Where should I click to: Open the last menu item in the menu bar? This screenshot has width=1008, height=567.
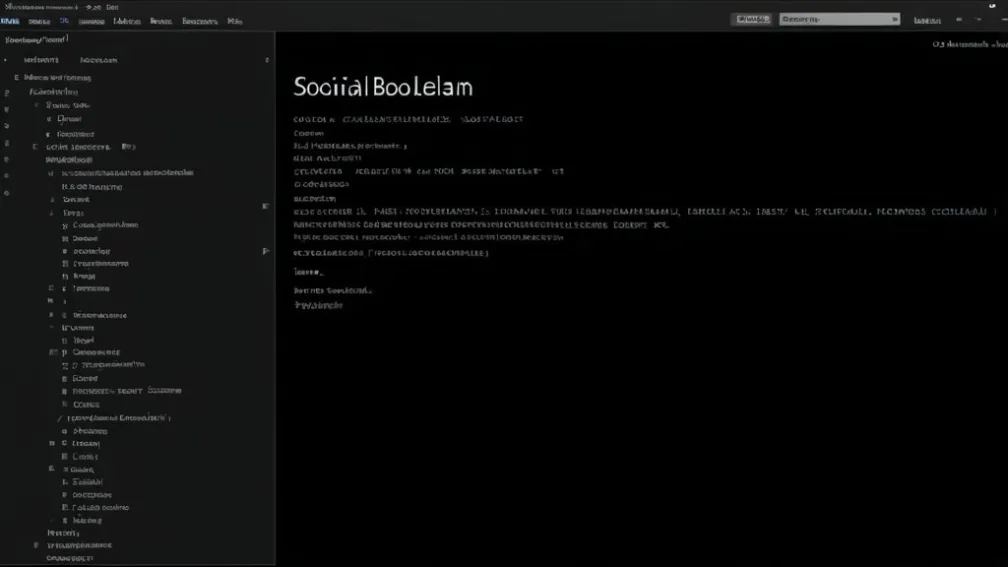pyautogui.click(x=234, y=20)
